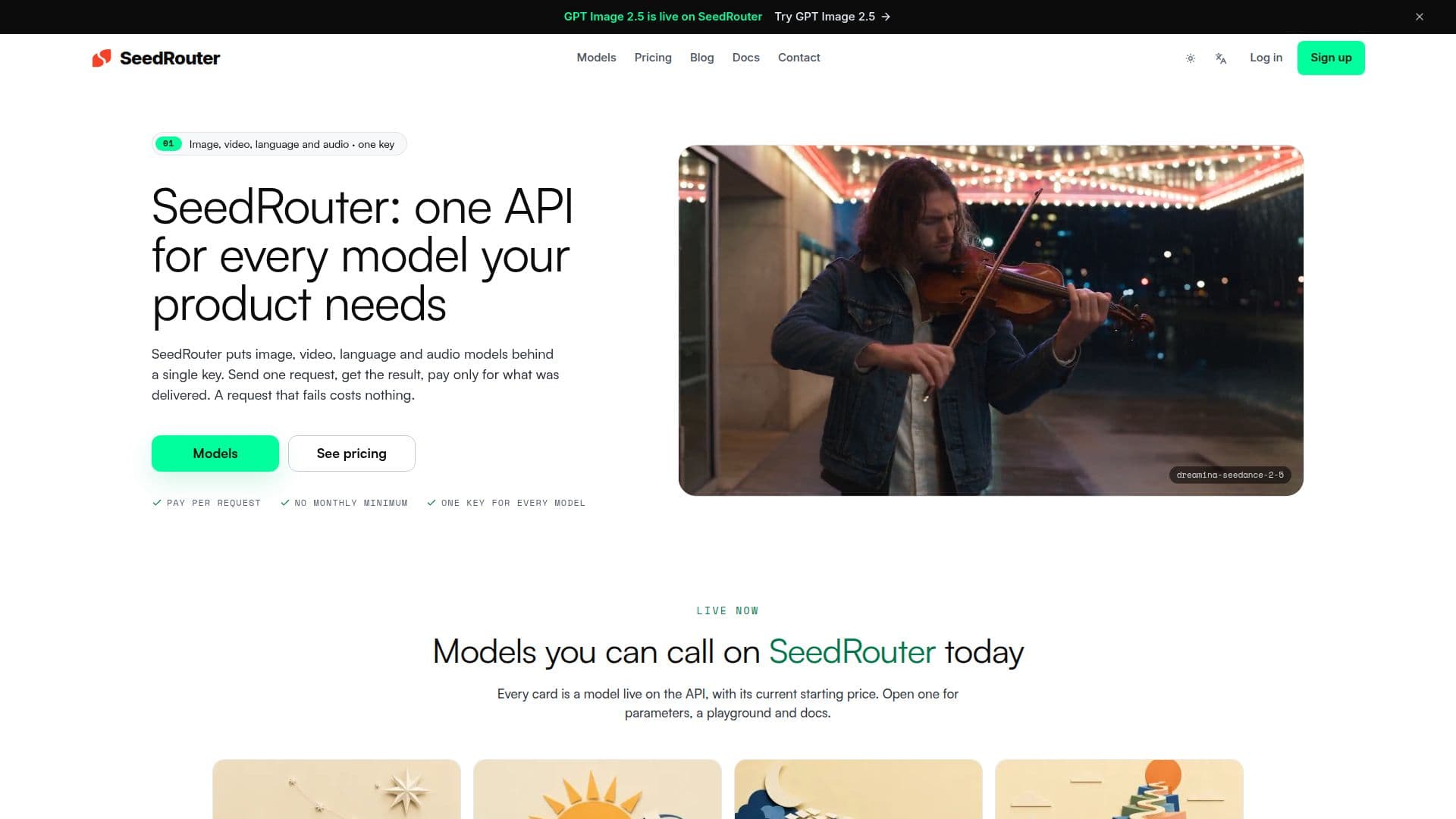The image size is (1456, 819).
Task: Click the 'NO MONTHLY MINIMUM' checkmark text
Action: tap(344, 503)
